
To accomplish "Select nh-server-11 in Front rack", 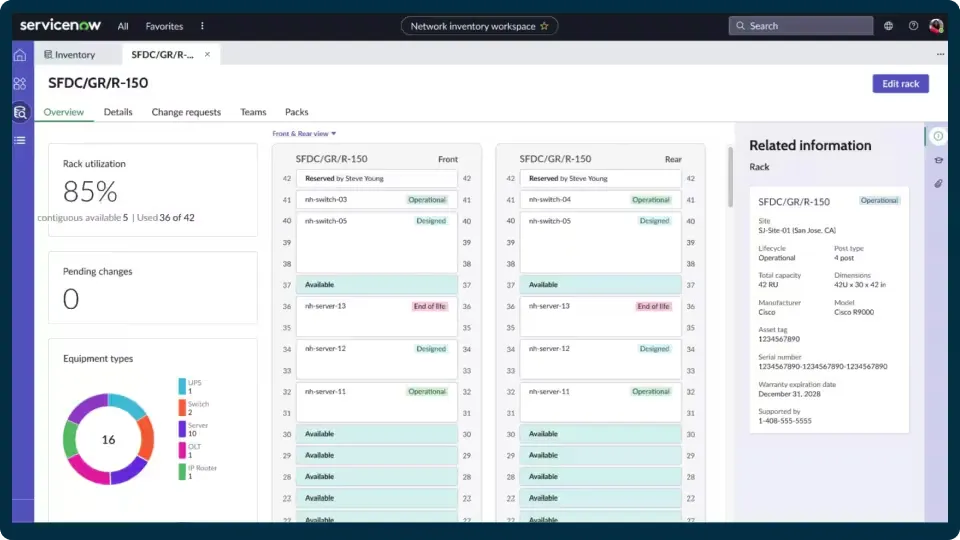I will coord(377,402).
